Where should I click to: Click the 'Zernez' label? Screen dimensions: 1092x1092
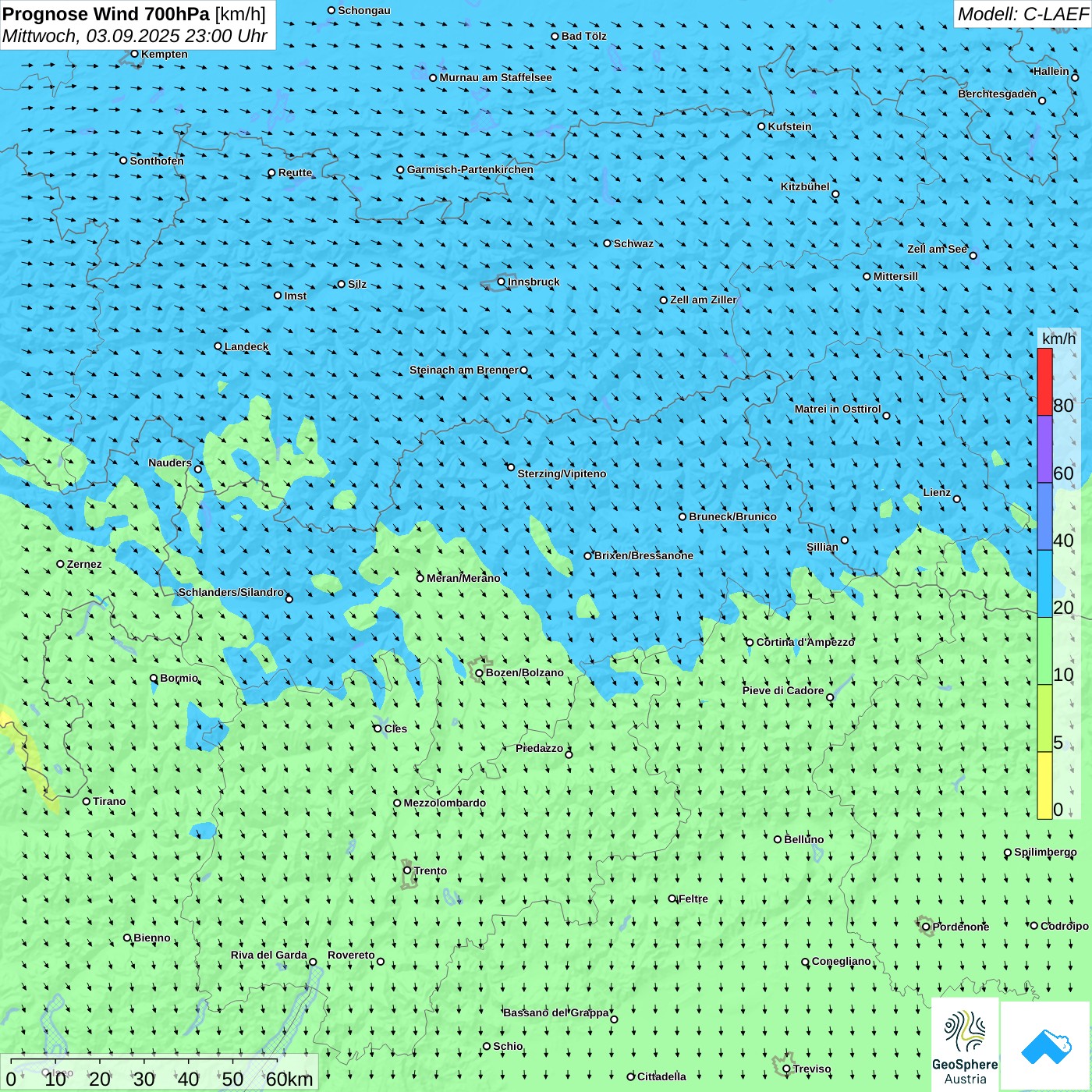[84, 564]
